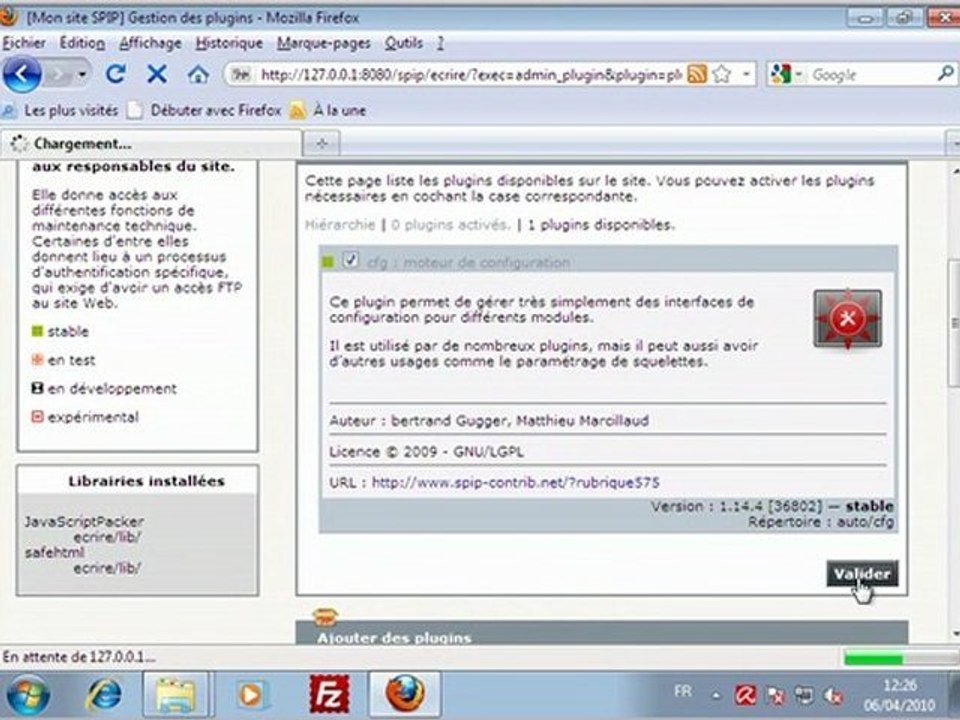Image resolution: width=960 pixels, height=720 pixels.
Task: Click the red antivirus tray icon
Action: (x=745, y=696)
